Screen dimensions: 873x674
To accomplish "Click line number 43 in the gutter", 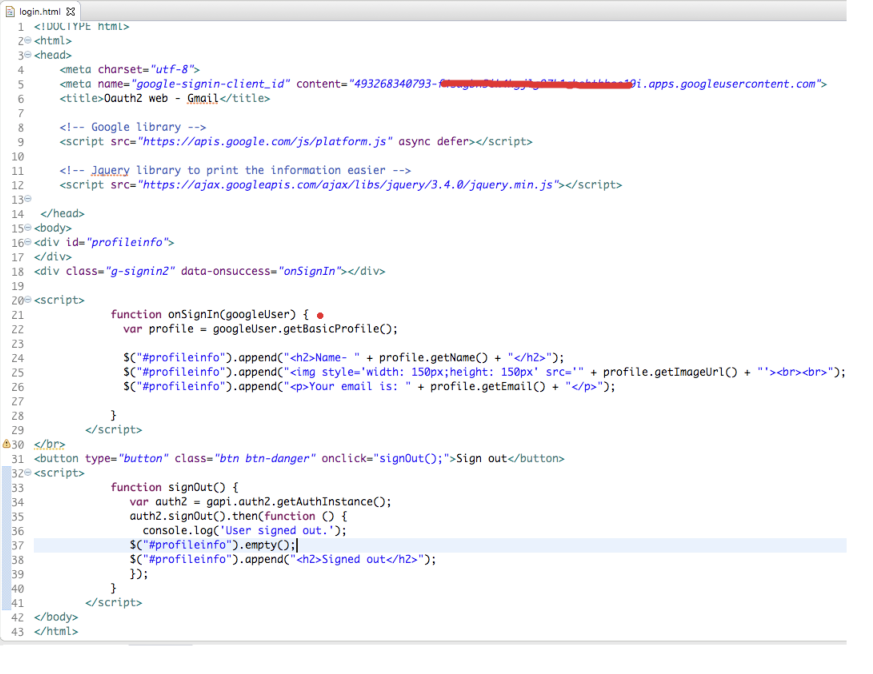I will (18, 632).
